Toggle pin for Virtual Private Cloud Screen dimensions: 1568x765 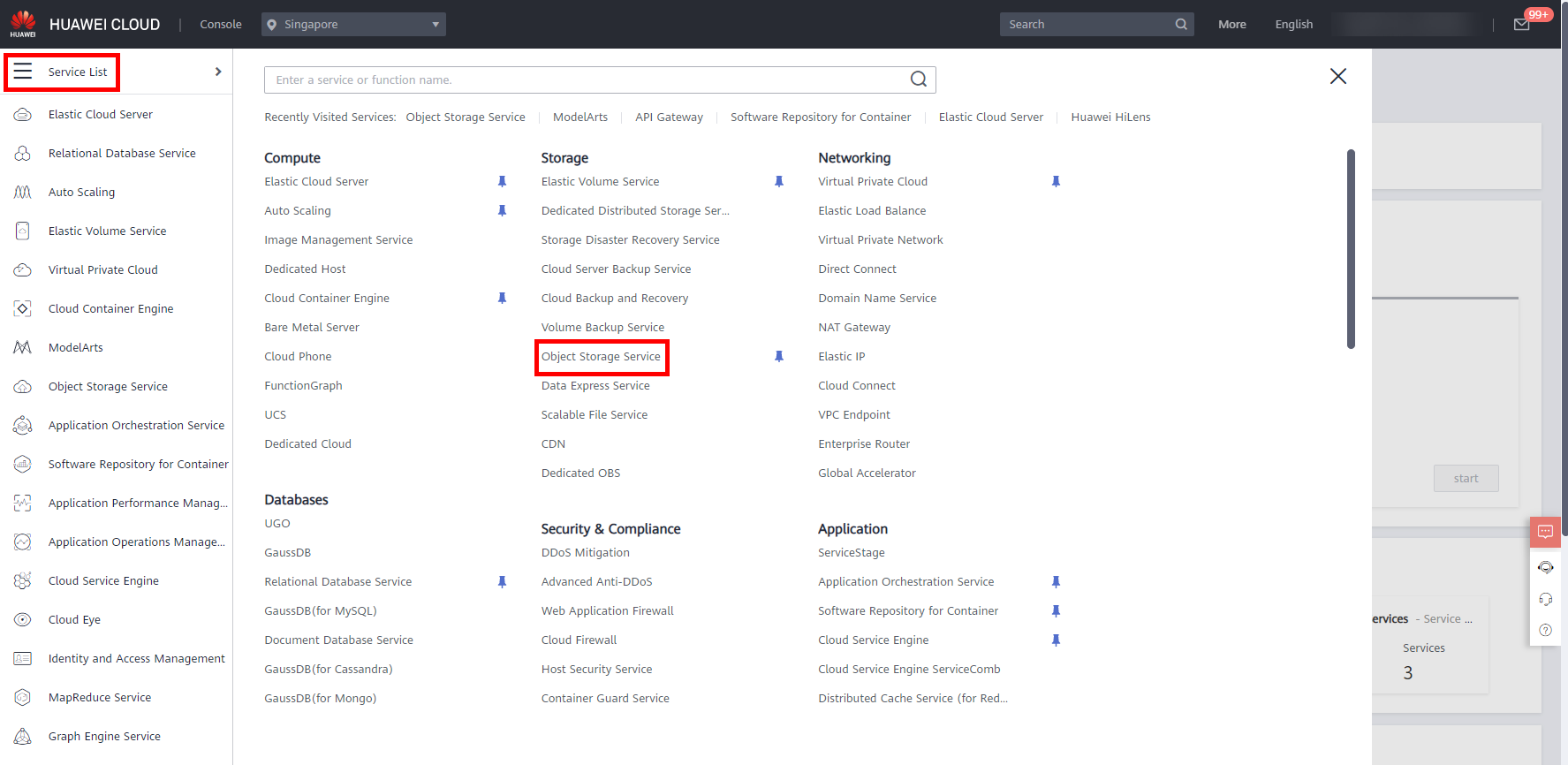pos(1056,182)
